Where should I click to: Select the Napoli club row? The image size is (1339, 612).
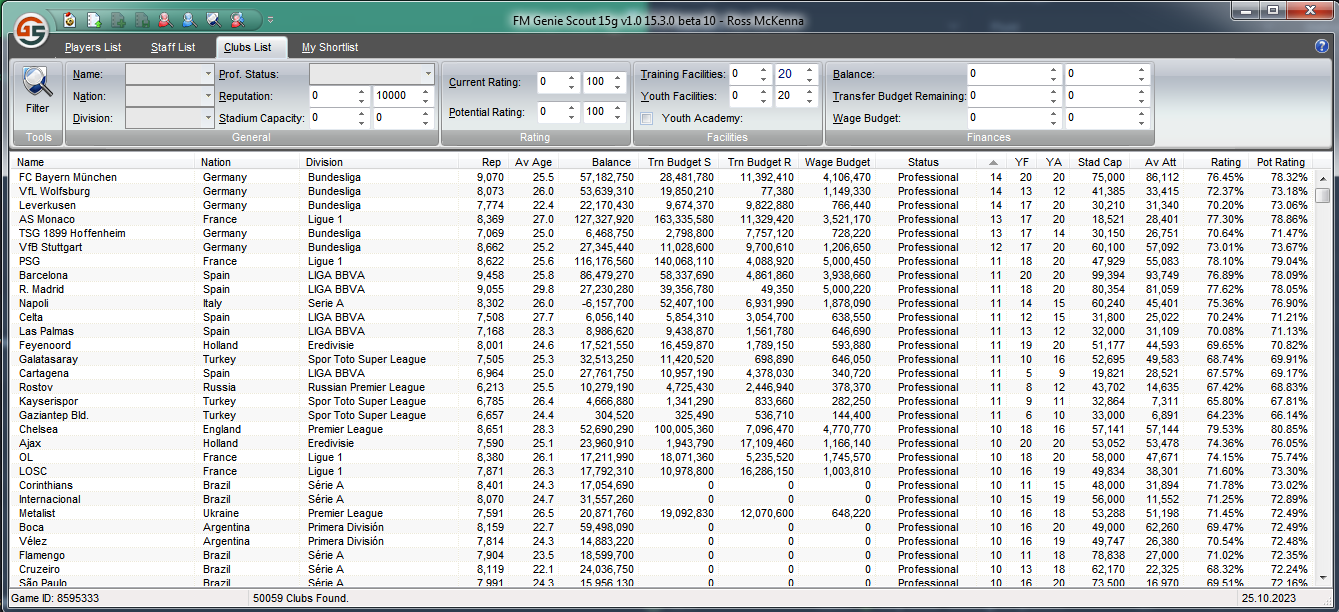661,303
